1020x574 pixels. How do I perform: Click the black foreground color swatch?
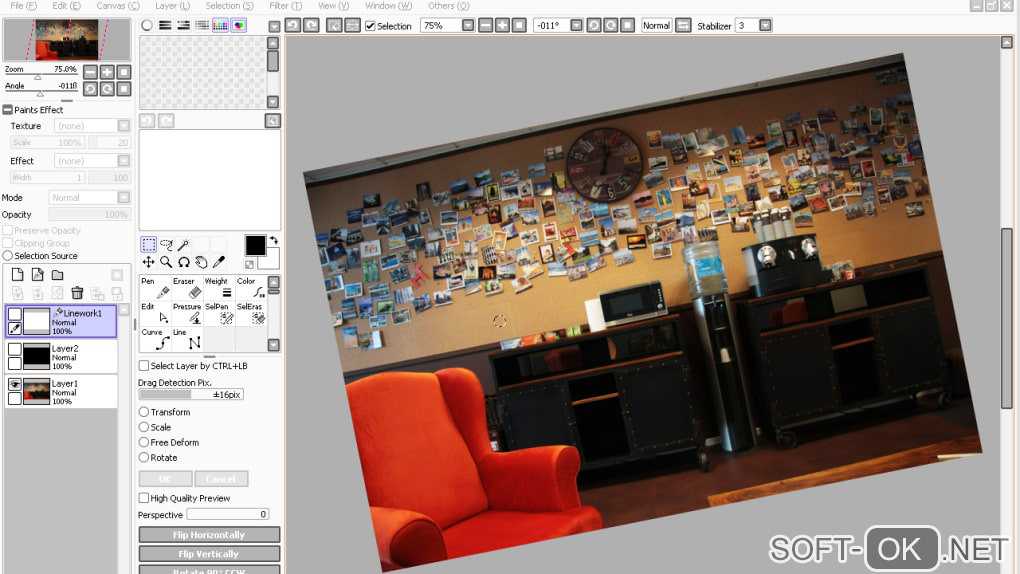(255, 245)
